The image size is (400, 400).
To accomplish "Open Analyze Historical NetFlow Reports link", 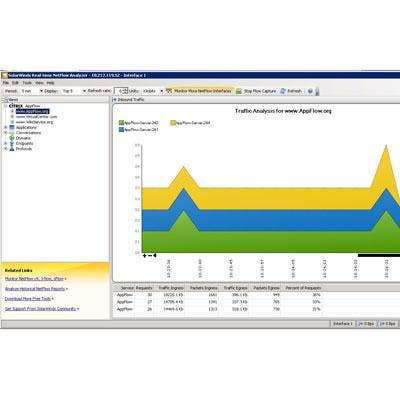I will pyautogui.click(x=35, y=289).
